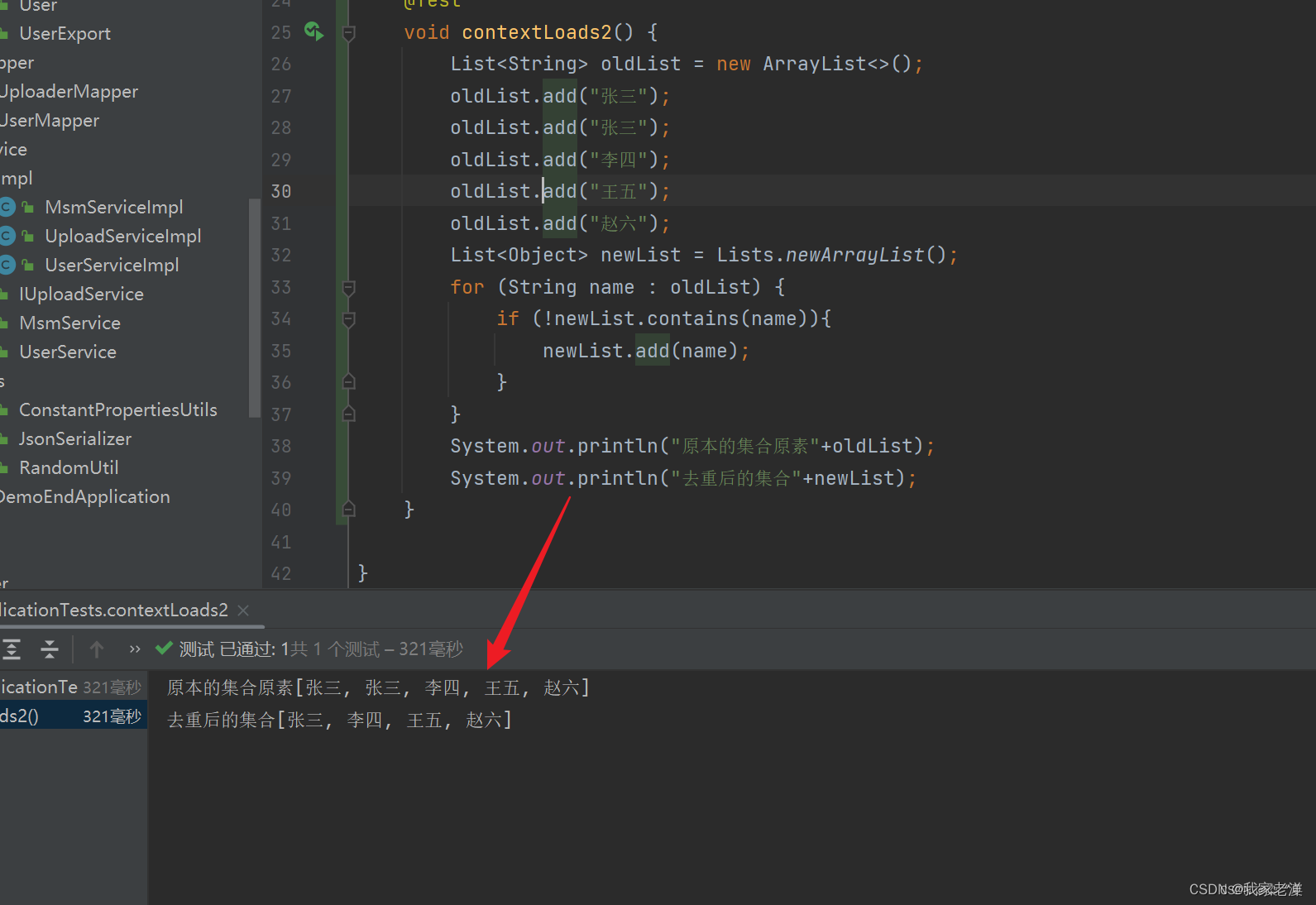The width and height of the screenshot is (1316, 905).
Task: Click line number 30 in gutter
Action: pyautogui.click(x=281, y=191)
